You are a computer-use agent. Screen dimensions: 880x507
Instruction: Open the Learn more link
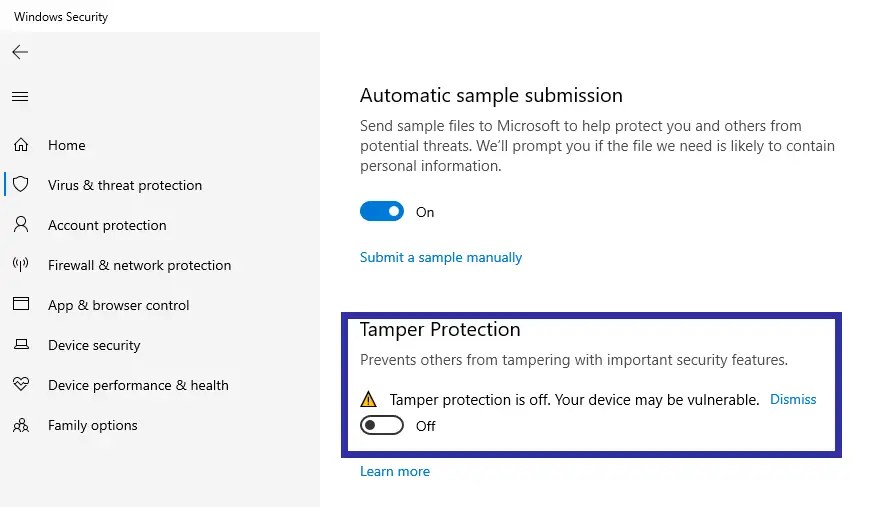pos(395,471)
